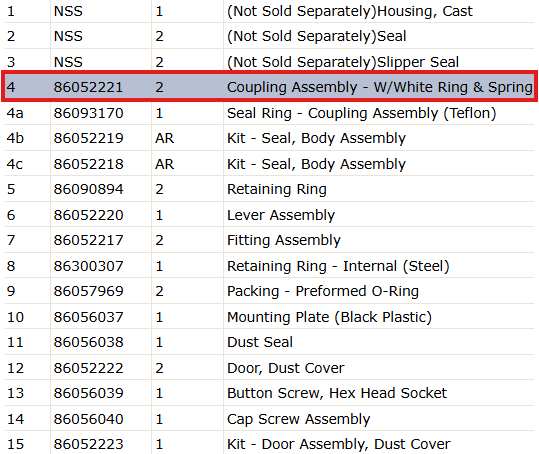Click part number 86300307

[88, 266]
